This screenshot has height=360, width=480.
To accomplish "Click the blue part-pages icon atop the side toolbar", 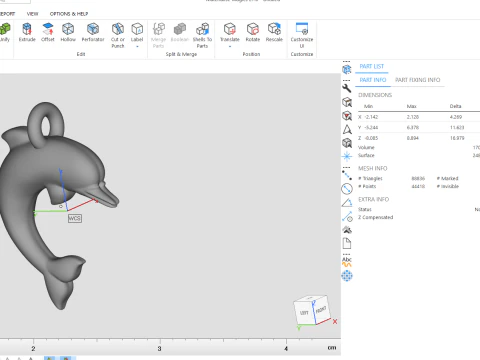I will [x=347, y=69].
